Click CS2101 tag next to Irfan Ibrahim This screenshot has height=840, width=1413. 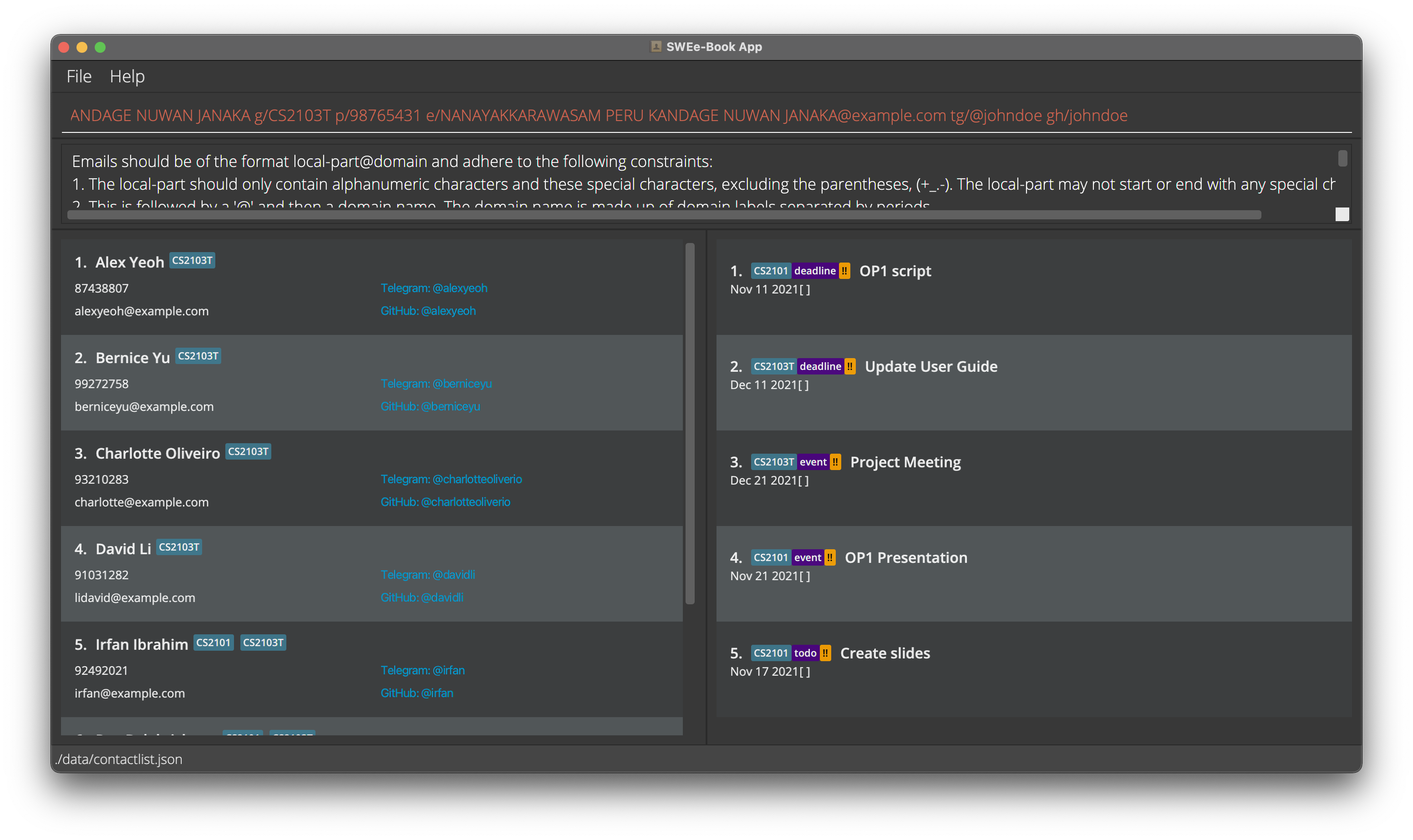[x=213, y=643]
